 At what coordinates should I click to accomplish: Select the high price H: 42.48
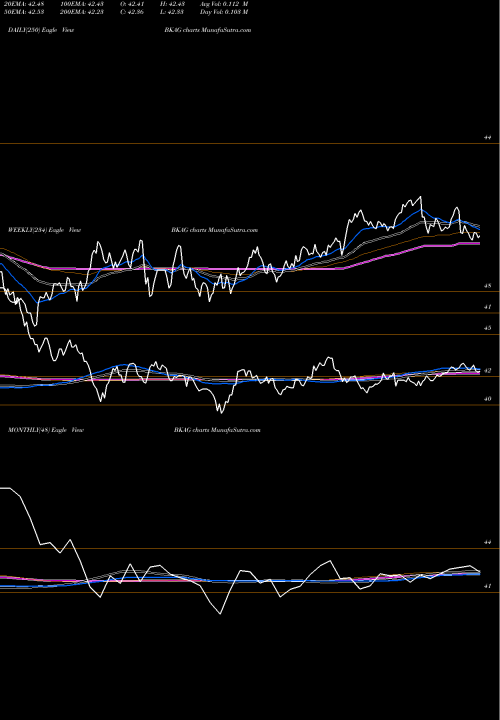click(174, 4)
